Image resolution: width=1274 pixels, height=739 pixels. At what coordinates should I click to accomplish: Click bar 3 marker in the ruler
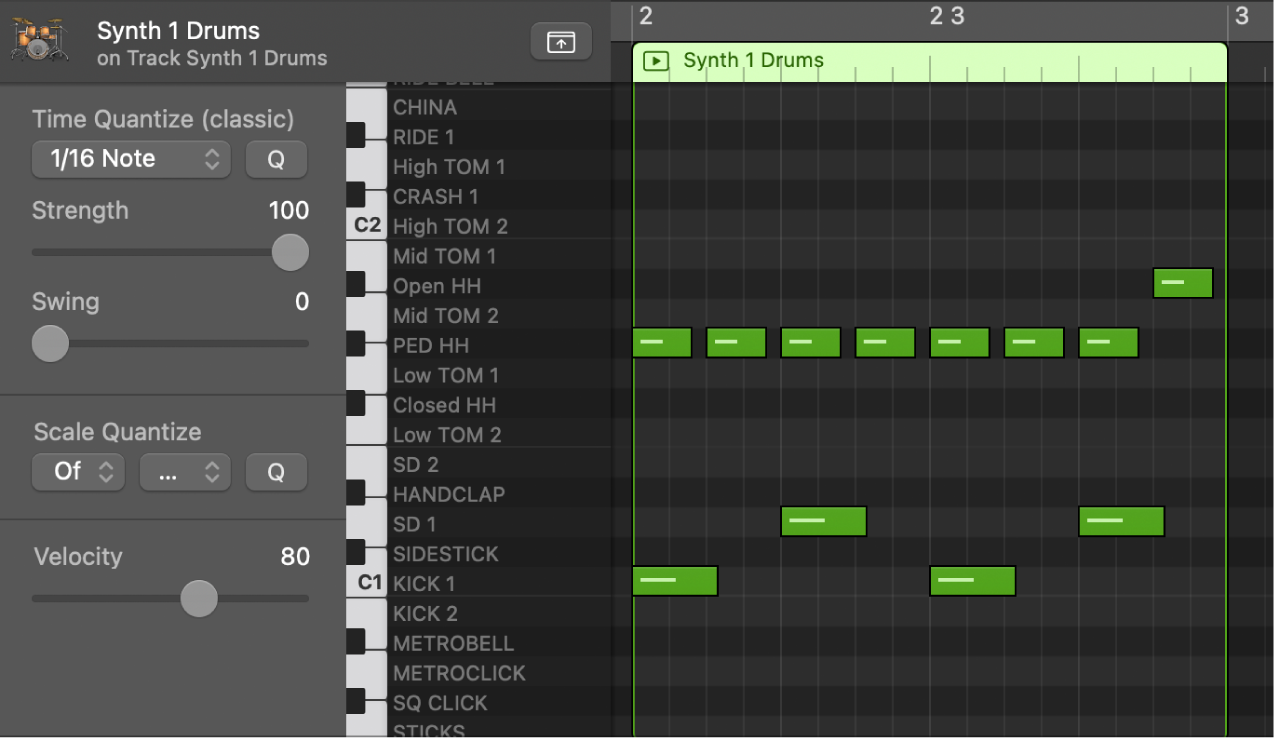(1241, 16)
